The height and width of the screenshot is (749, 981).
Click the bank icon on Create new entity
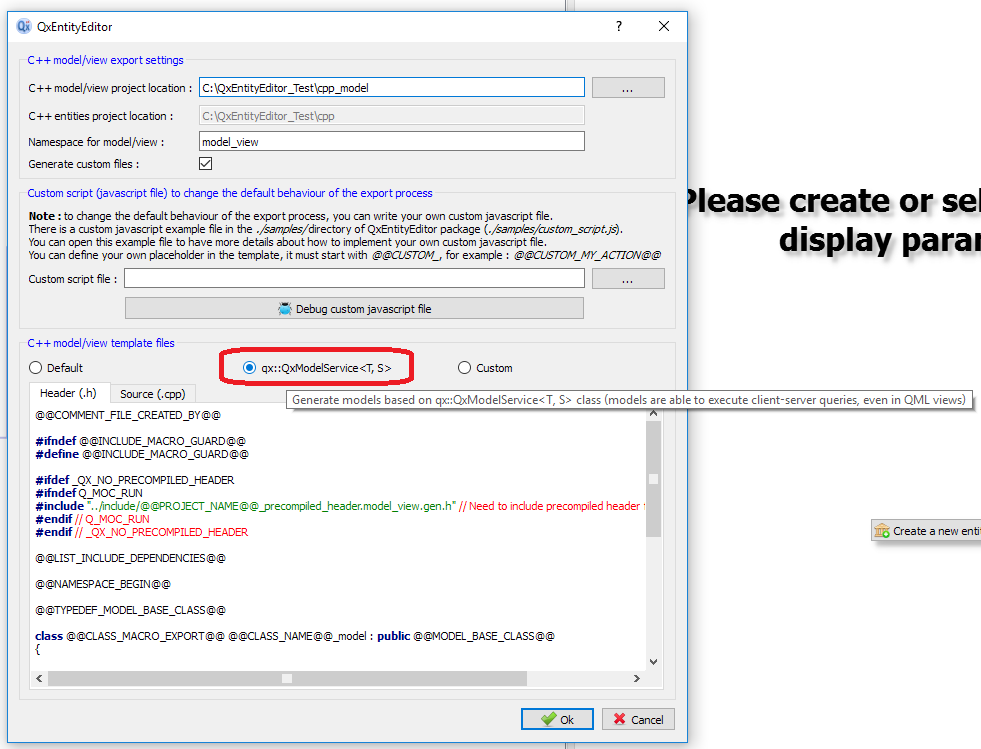click(x=884, y=530)
